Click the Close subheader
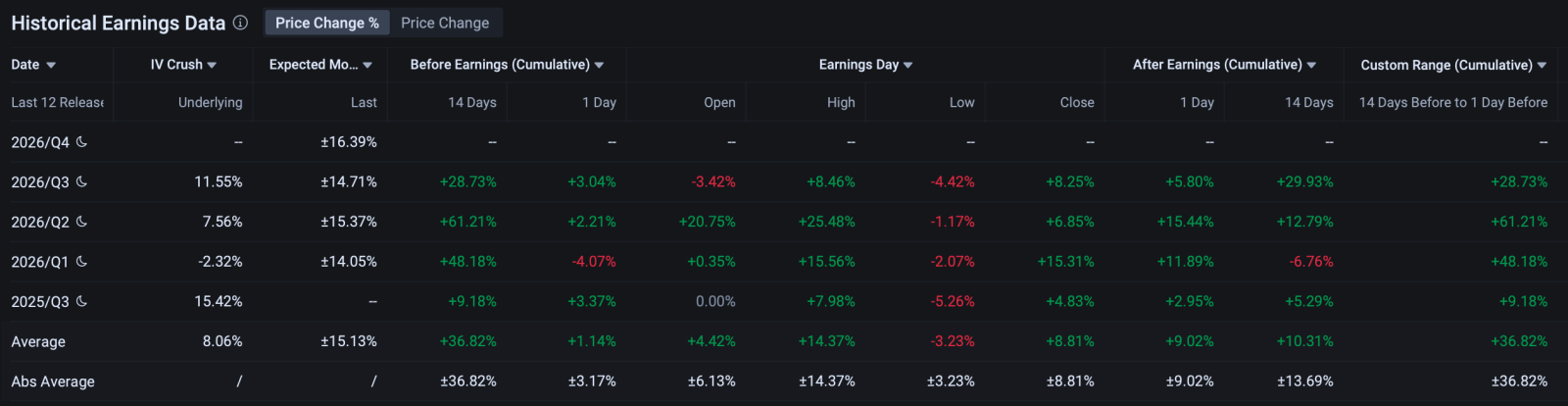 tap(1077, 102)
